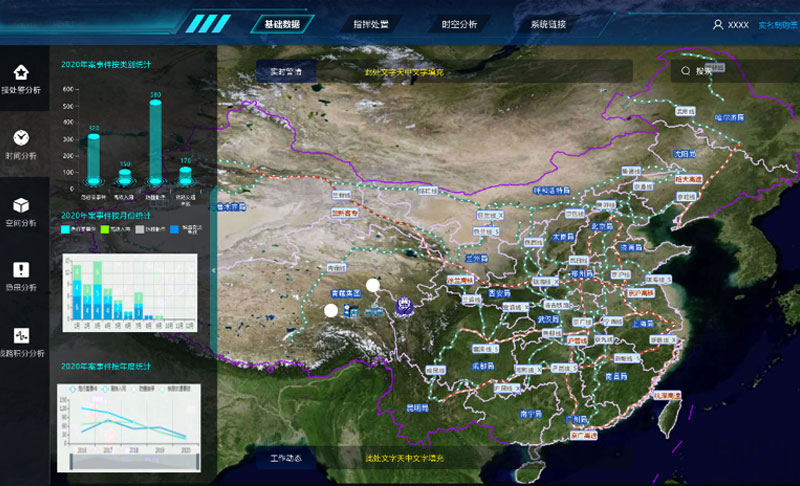Expand the 实时警情 banner
Image resolution: width=800 pixels, height=486 pixels.
click(285, 71)
